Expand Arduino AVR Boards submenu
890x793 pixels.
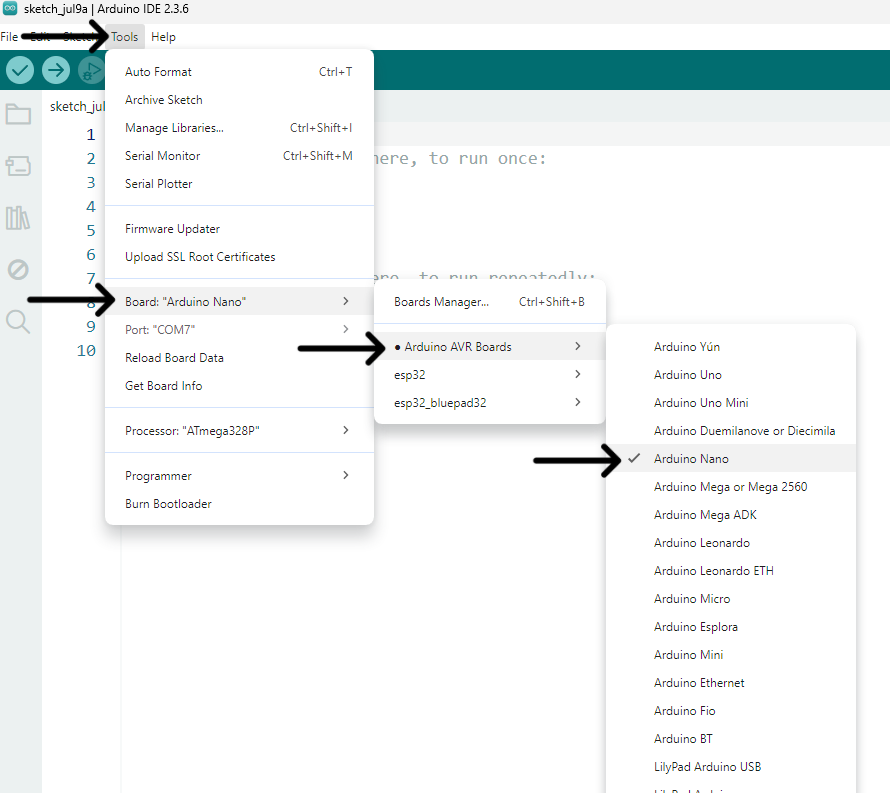coord(489,347)
